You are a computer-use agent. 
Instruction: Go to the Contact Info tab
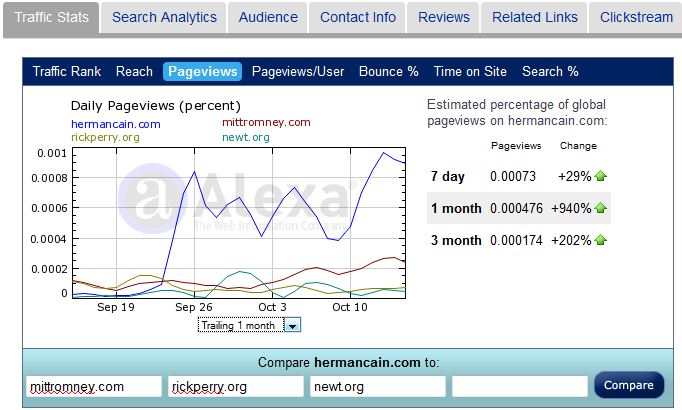coord(357,18)
